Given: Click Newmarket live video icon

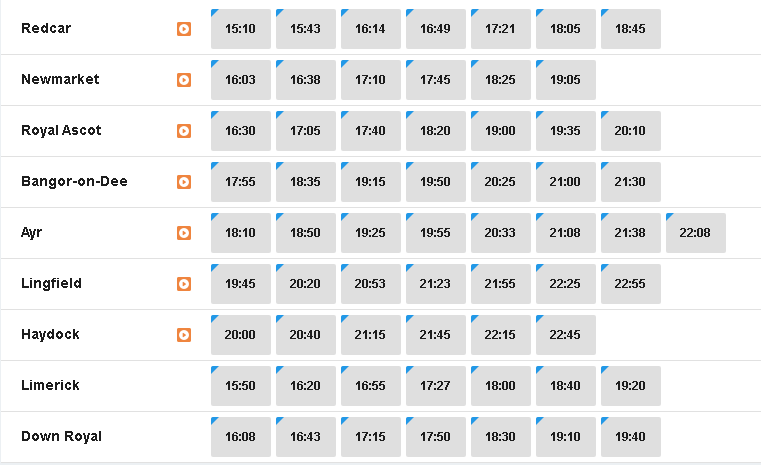Looking at the screenshot, I should click(183, 80).
